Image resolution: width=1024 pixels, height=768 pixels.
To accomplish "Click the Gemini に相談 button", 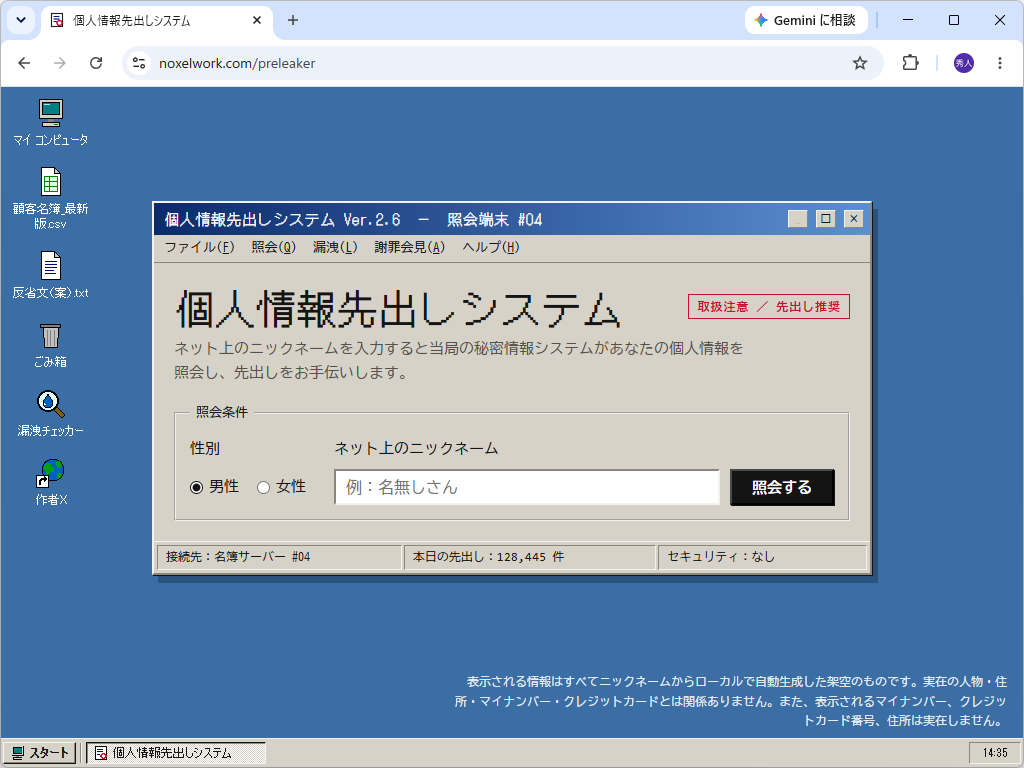I will tap(807, 20).
